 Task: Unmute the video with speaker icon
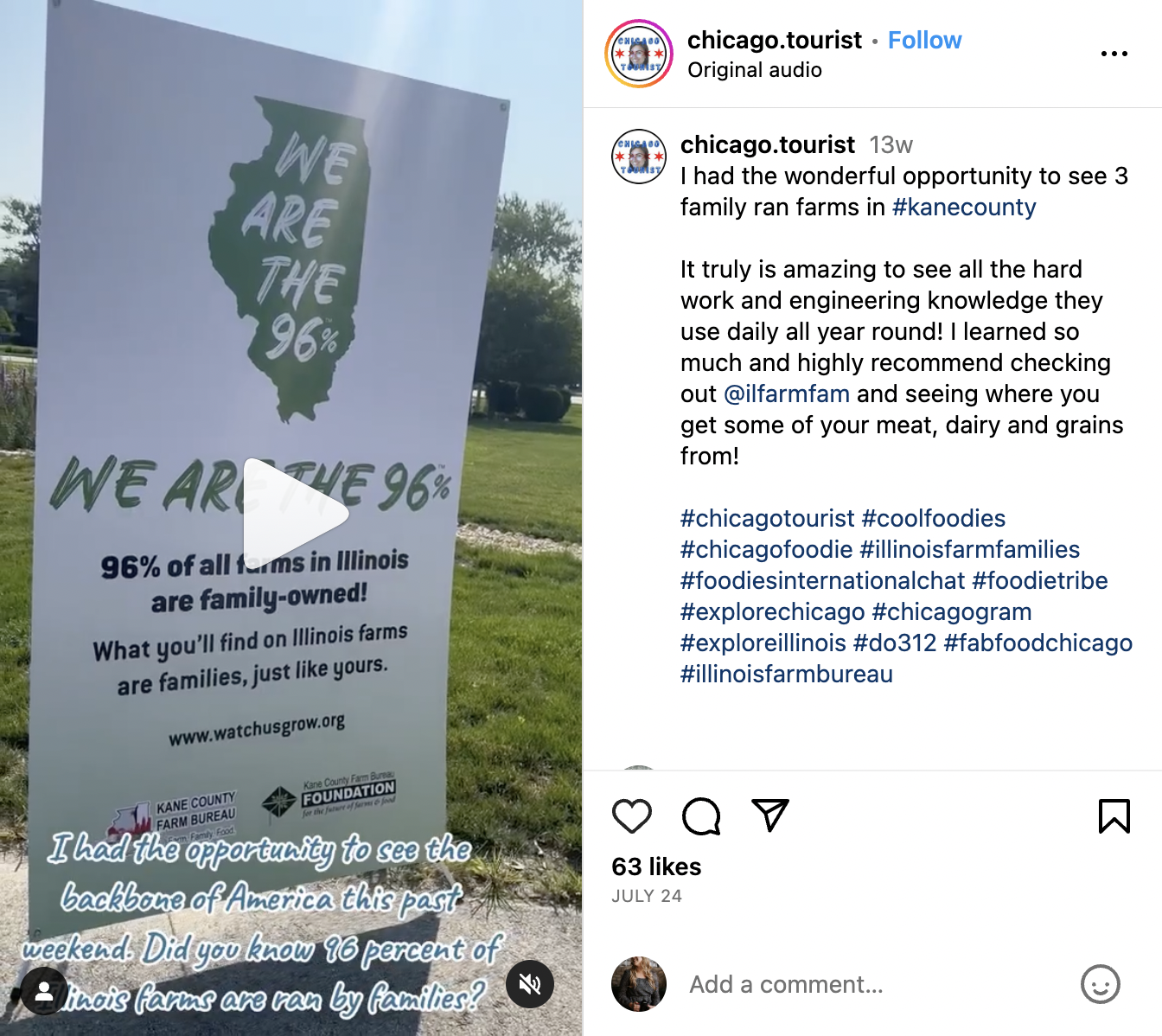530,984
